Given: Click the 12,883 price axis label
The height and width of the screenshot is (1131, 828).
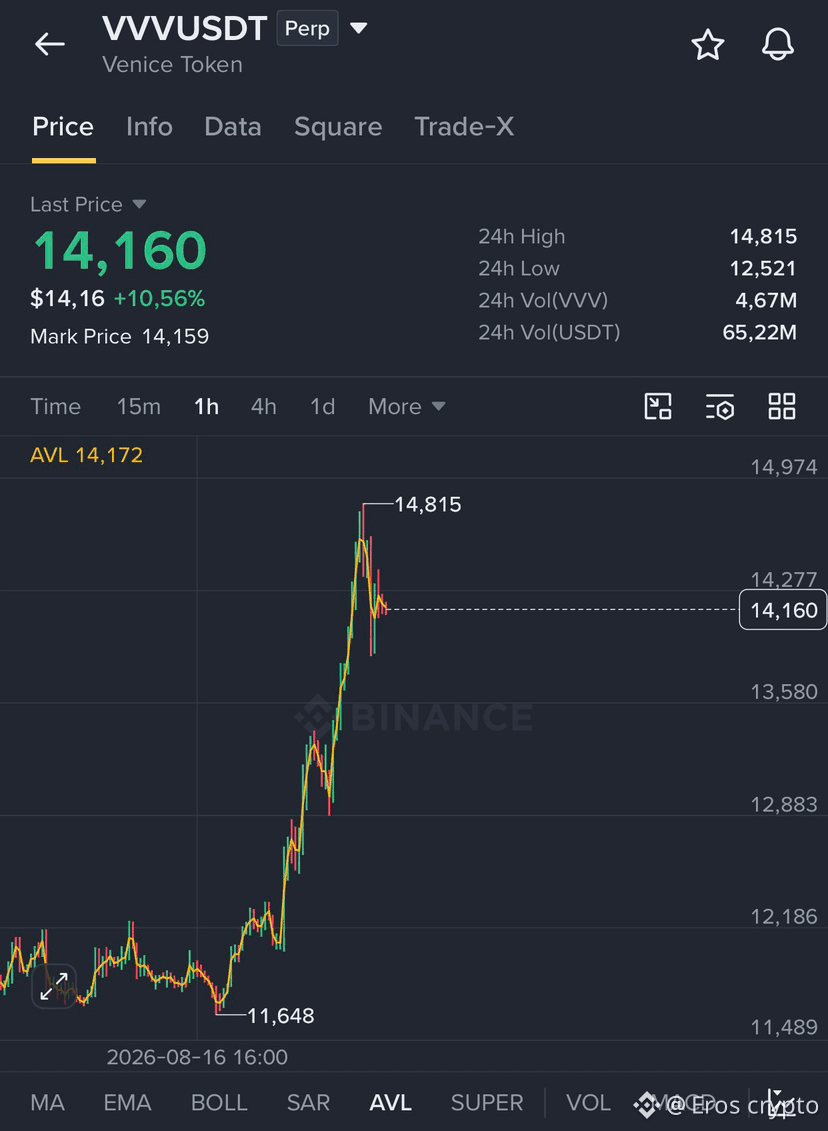Looking at the screenshot, I should [784, 805].
